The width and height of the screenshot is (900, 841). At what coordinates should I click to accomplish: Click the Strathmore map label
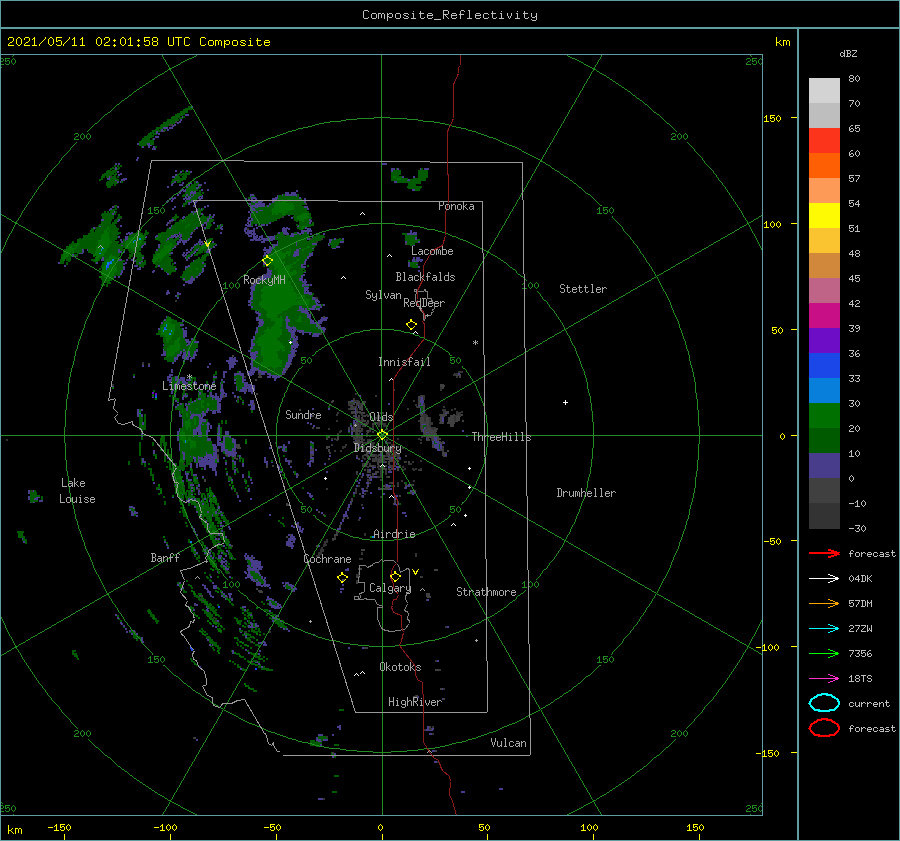point(486,592)
